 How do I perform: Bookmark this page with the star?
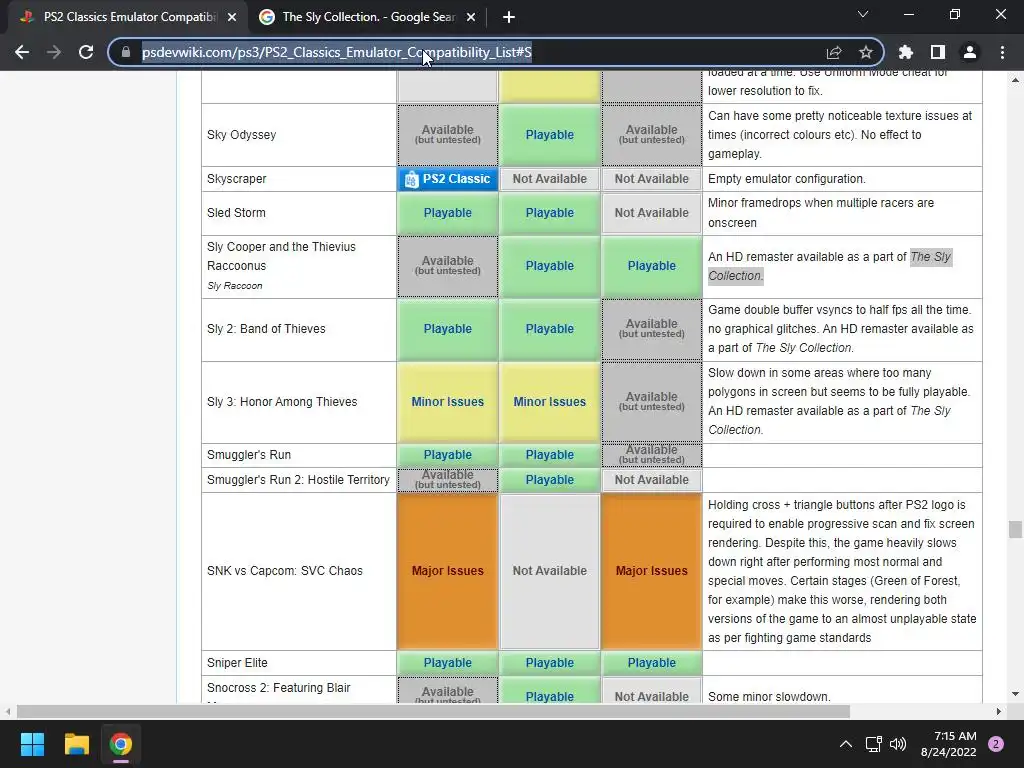click(866, 52)
